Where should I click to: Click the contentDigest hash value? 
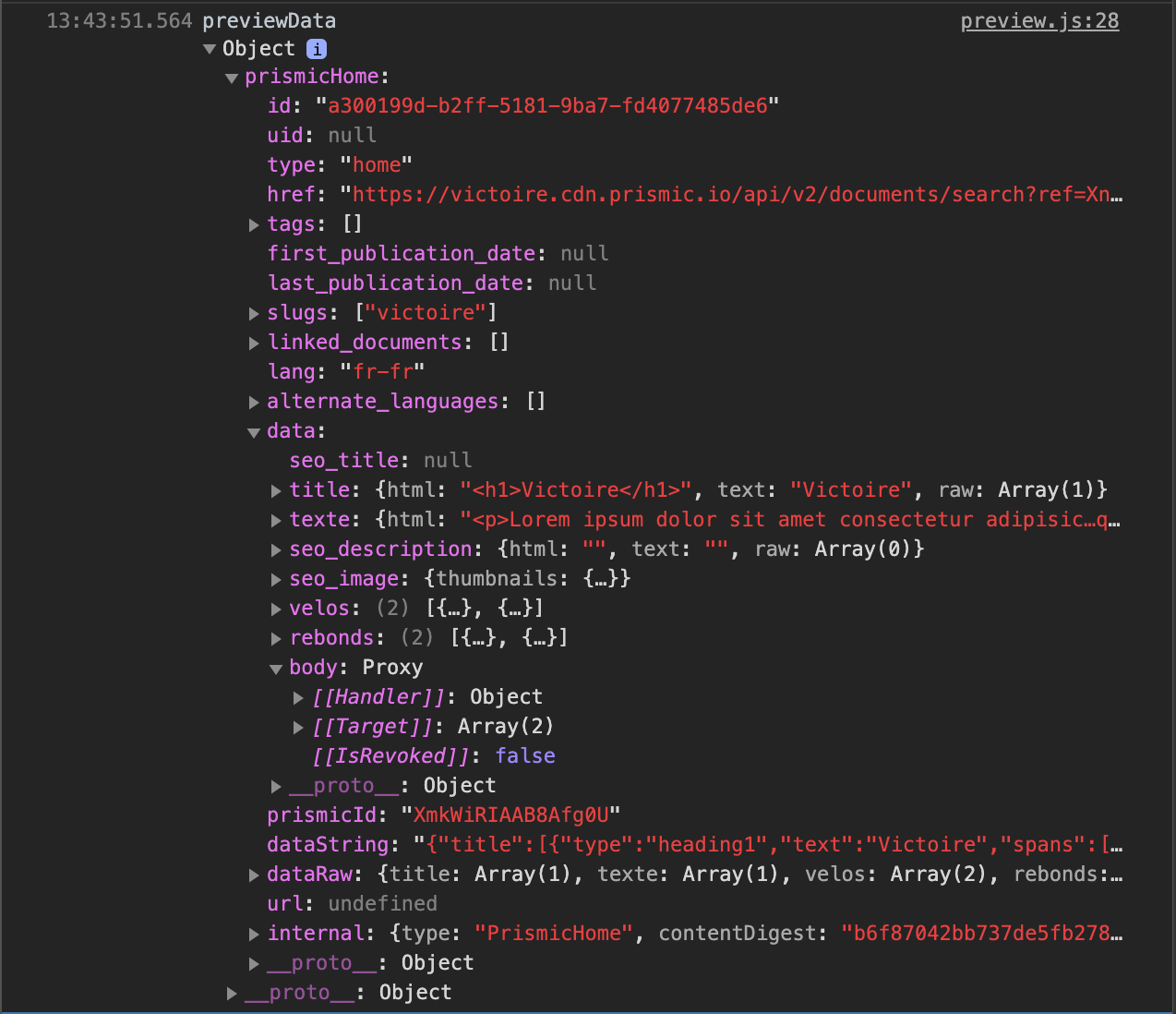click(x=981, y=933)
